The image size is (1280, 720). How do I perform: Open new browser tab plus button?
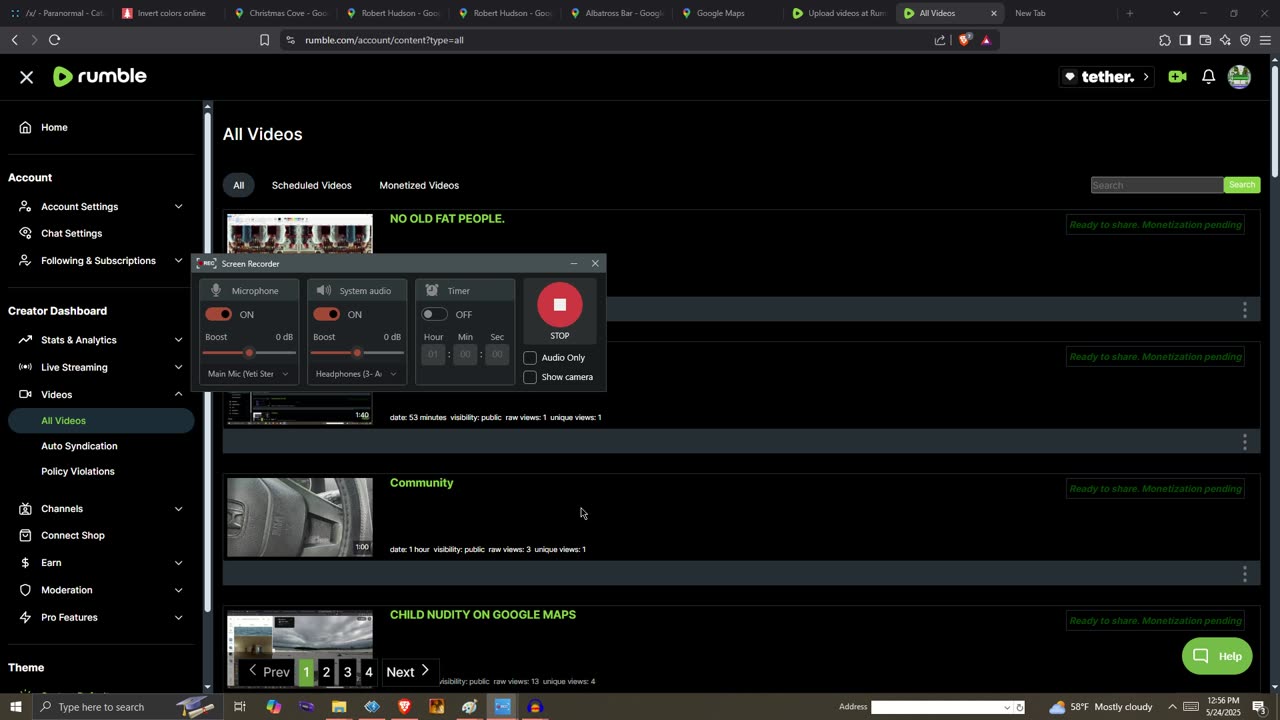click(x=1129, y=13)
